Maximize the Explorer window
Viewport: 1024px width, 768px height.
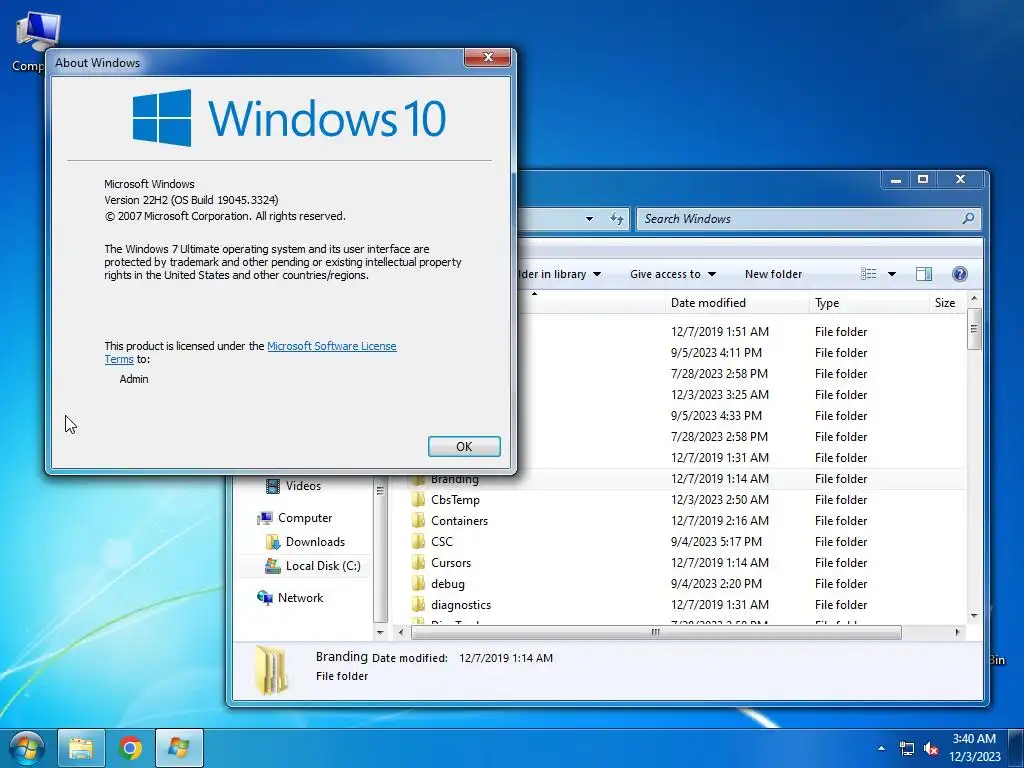923,179
